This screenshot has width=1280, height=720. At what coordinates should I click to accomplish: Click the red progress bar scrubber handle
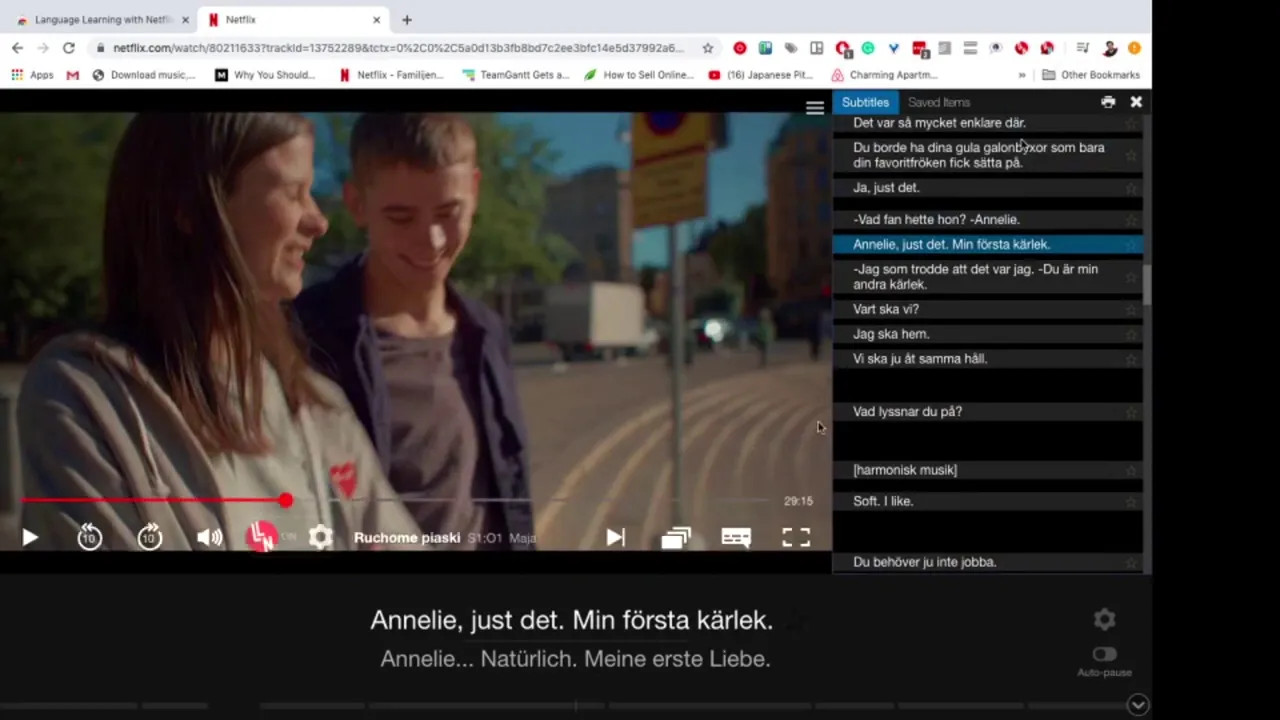coord(286,500)
